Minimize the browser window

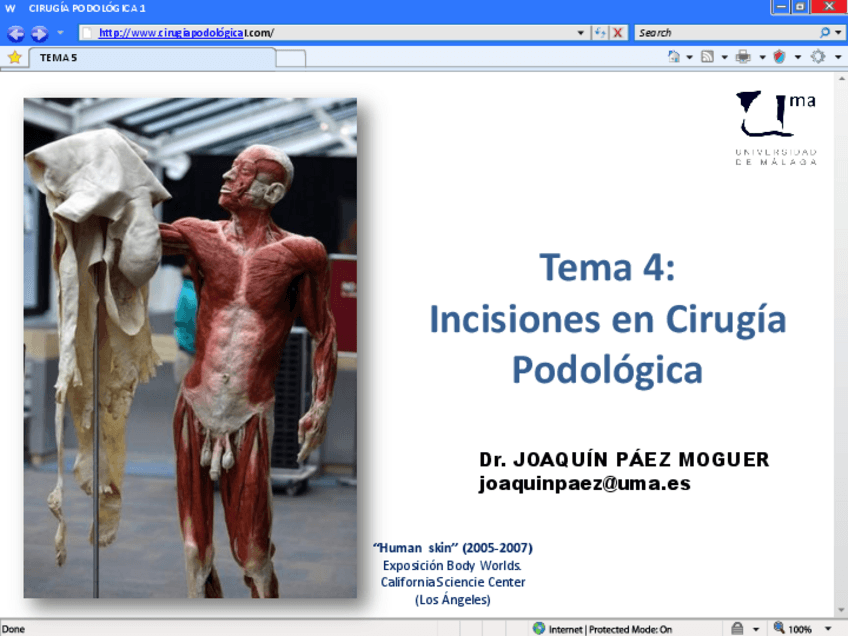click(780, 7)
